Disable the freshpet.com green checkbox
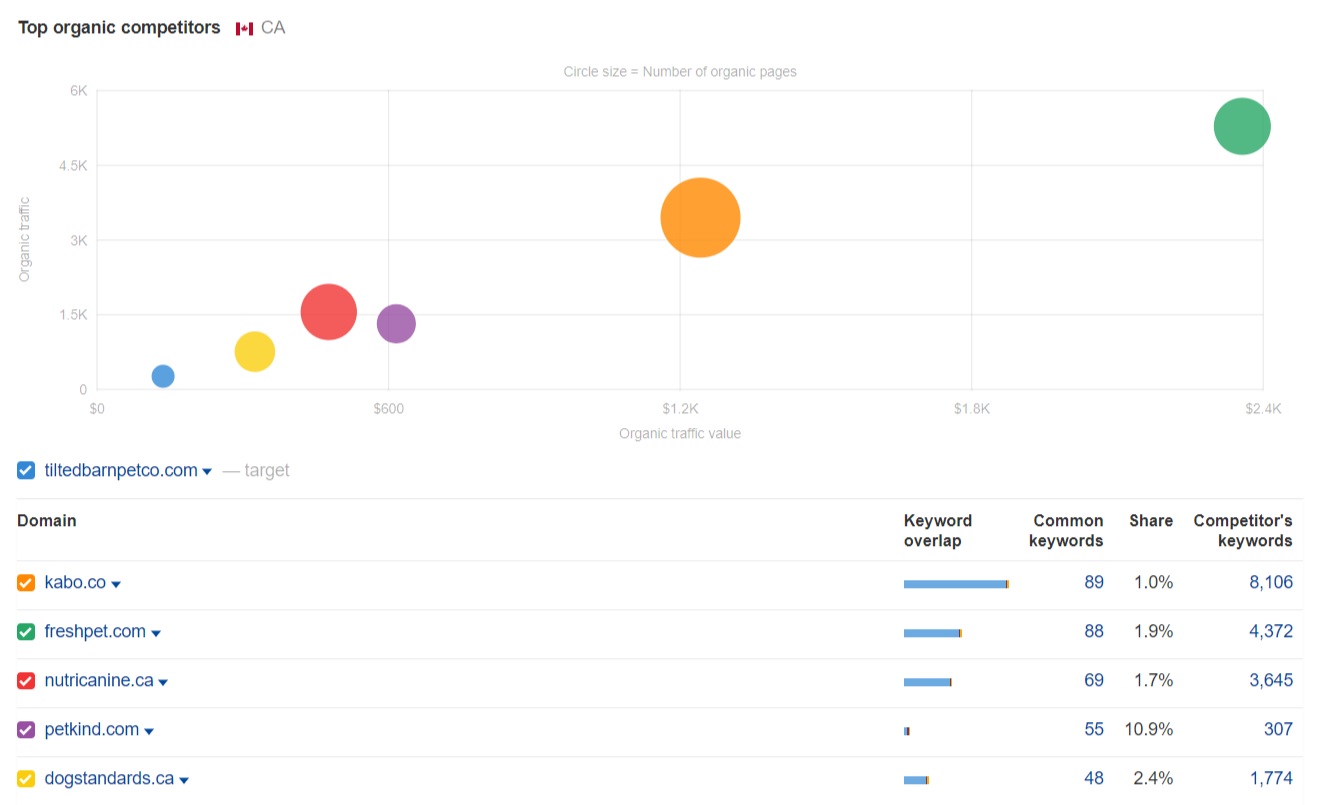Screen dimensions: 1321x805 (26, 632)
